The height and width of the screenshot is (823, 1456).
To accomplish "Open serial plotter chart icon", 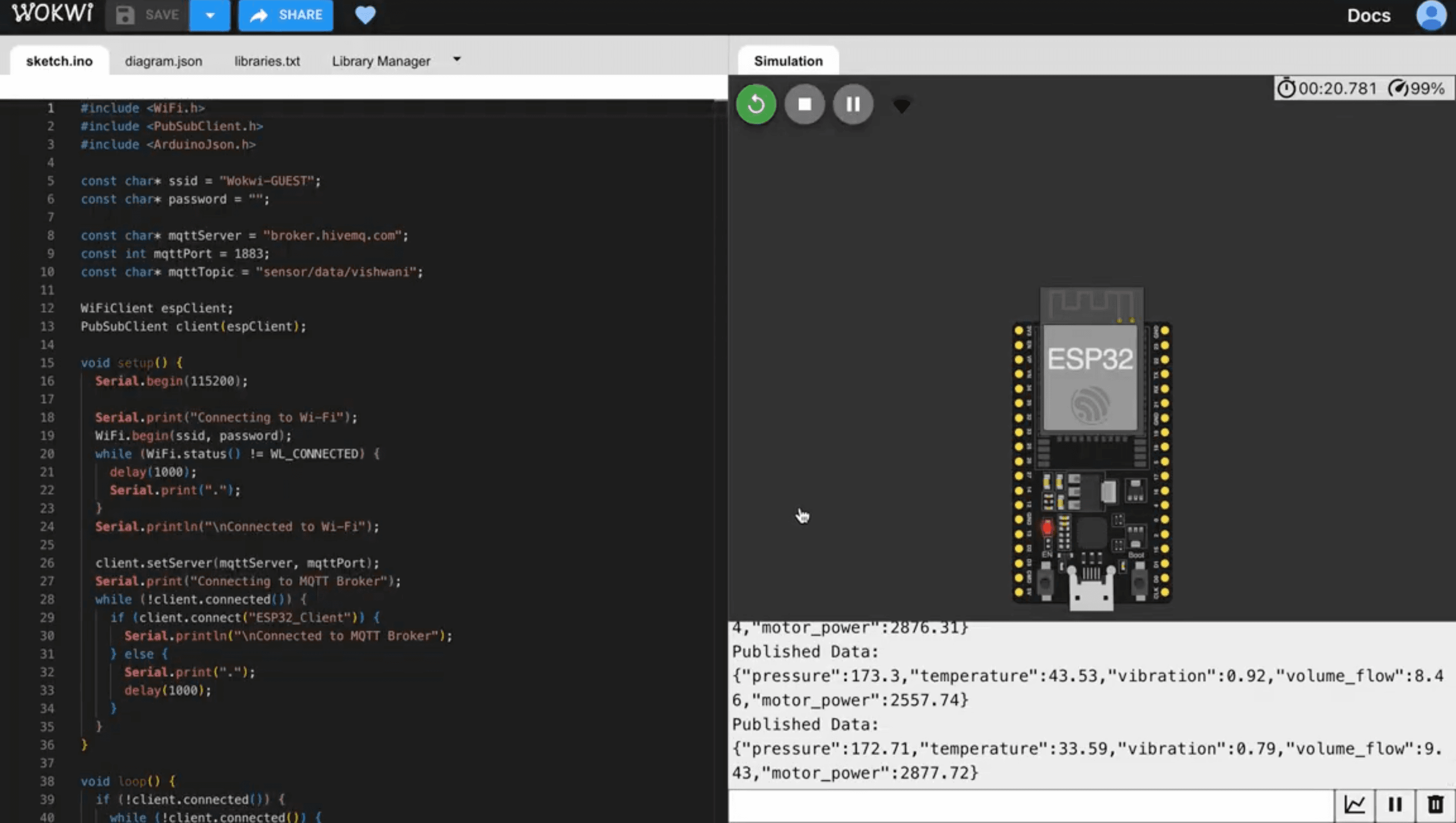I will click(1354, 805).
